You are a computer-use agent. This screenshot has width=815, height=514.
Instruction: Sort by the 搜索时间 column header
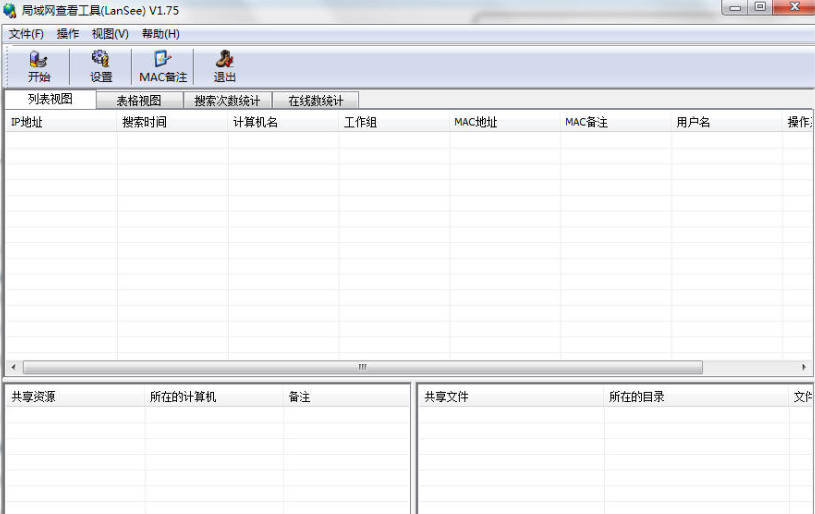pyautogui.click(x=173, y=122)
